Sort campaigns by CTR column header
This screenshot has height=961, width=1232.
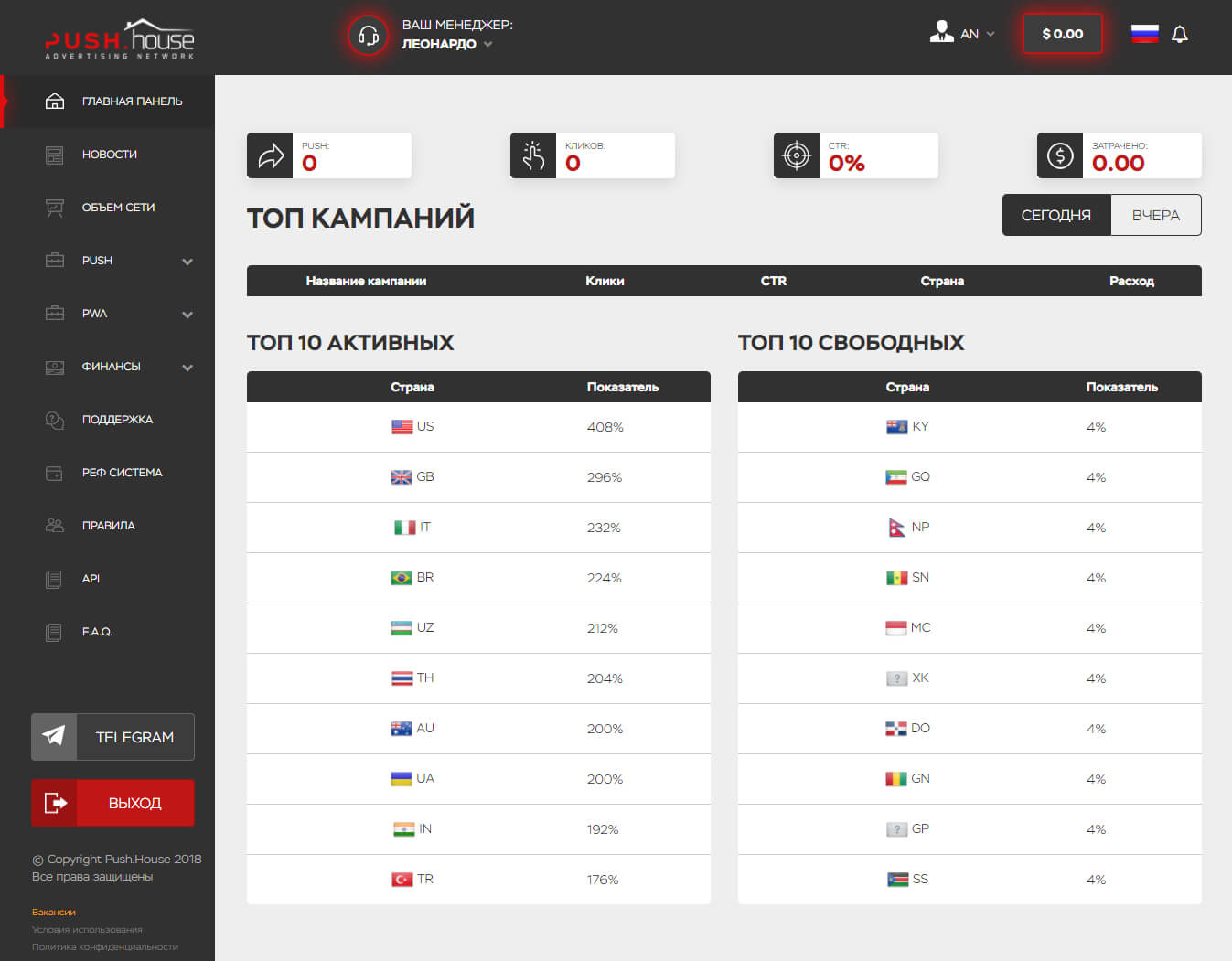(x=774, y=281)
